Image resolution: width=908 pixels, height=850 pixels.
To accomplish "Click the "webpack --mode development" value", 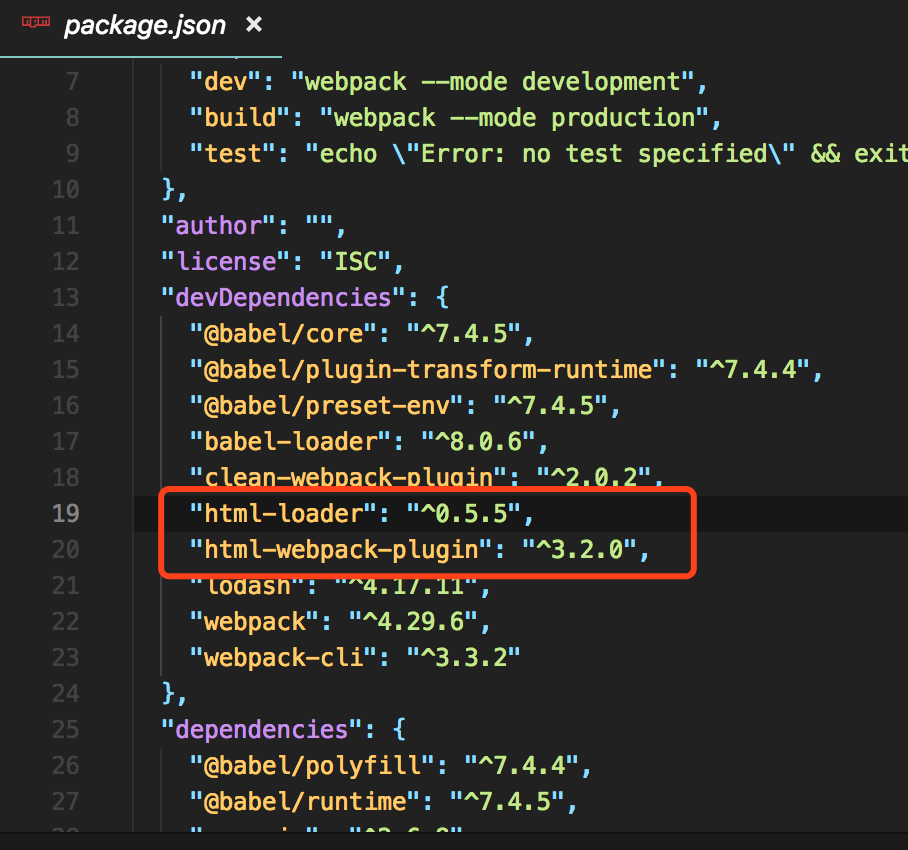I will [x=493, y=82].
